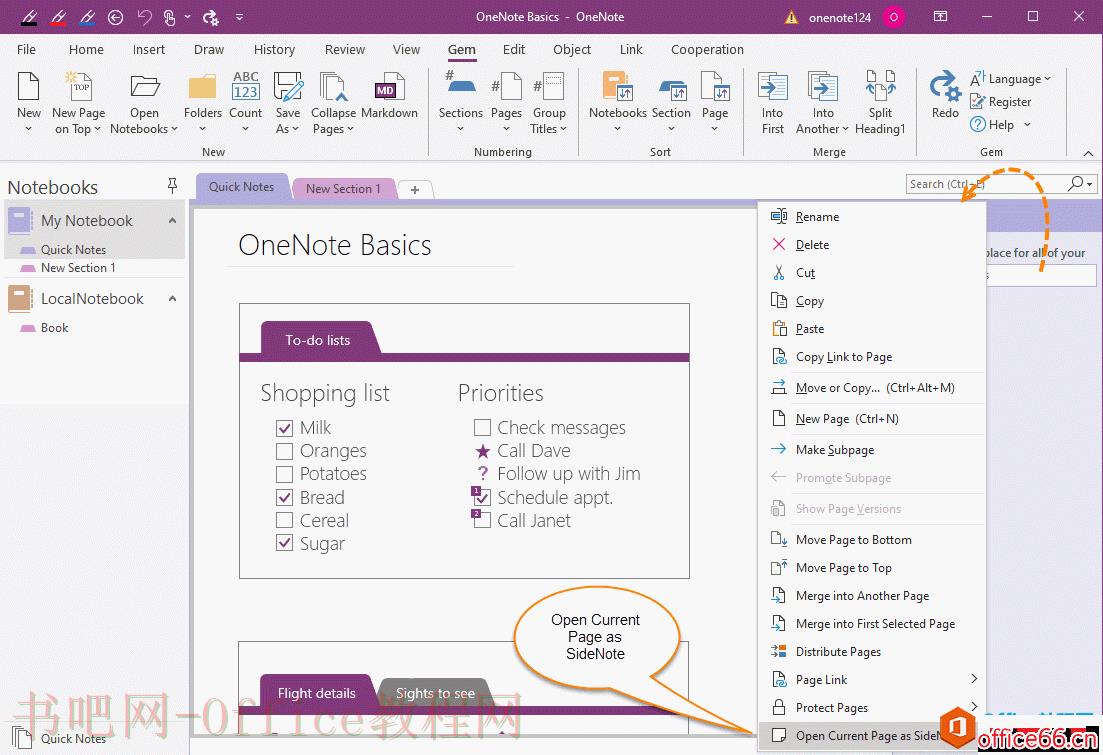Click the Open Notebooks folder icon
1103x755 pixels.
144,87
